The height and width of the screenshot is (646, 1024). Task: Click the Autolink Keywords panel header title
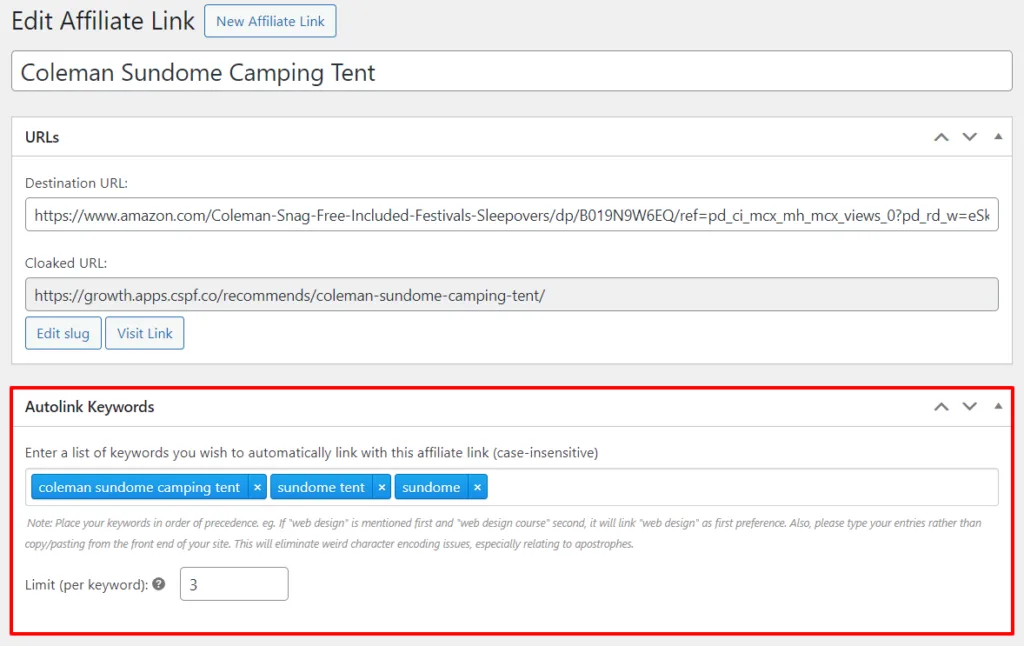click(x=89, y=407)
